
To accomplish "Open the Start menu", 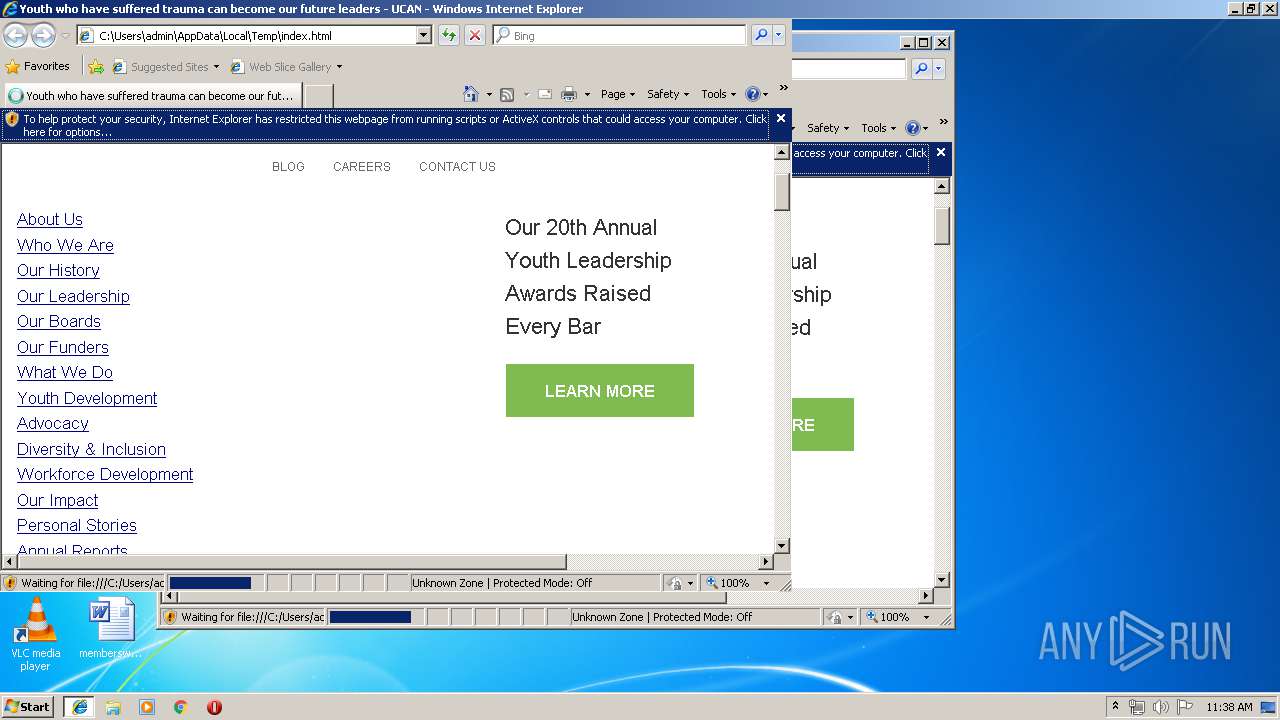I will 27,706.
